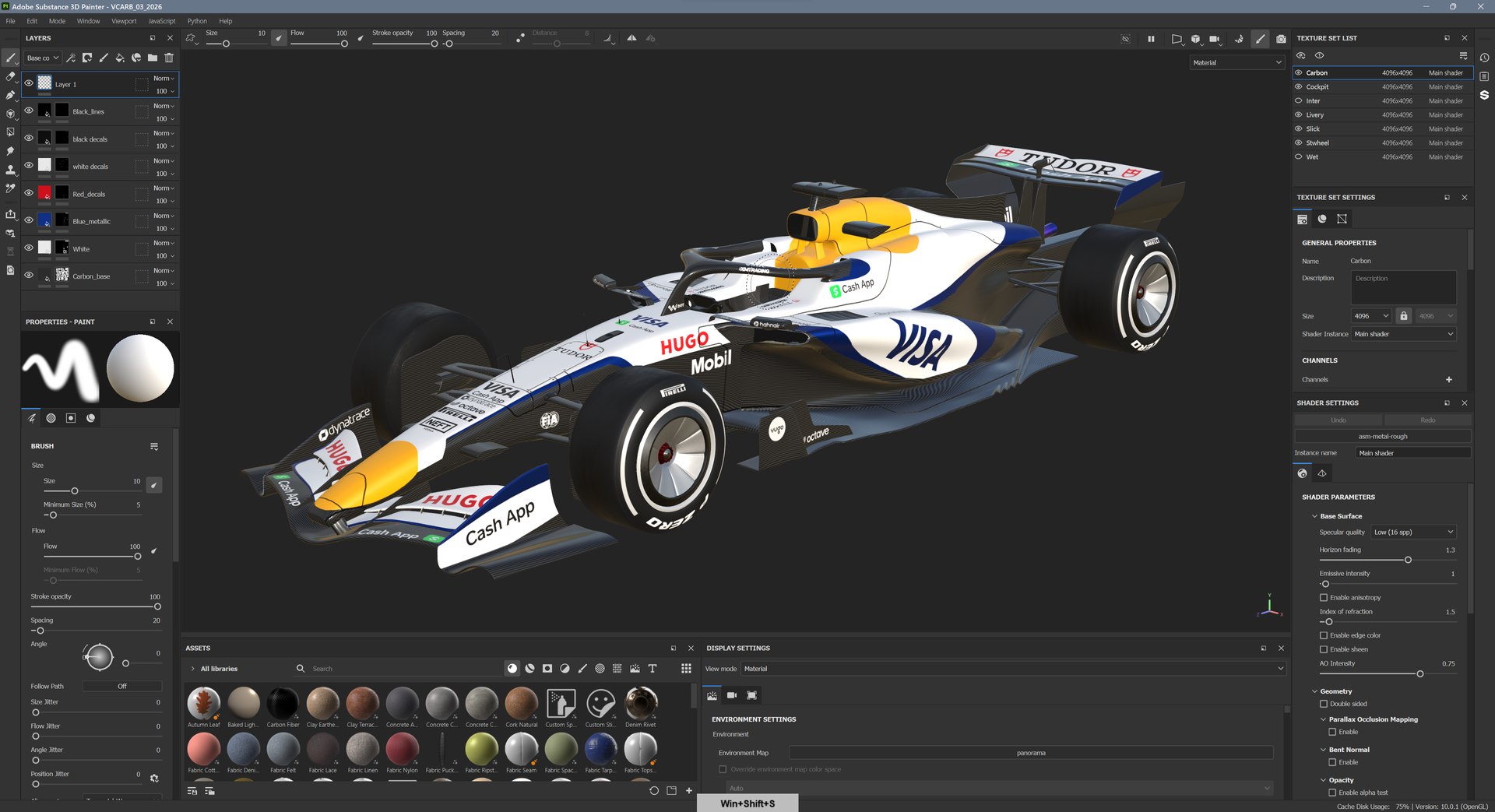Open the File menu

pyautogui.click(x=10, y=21)
